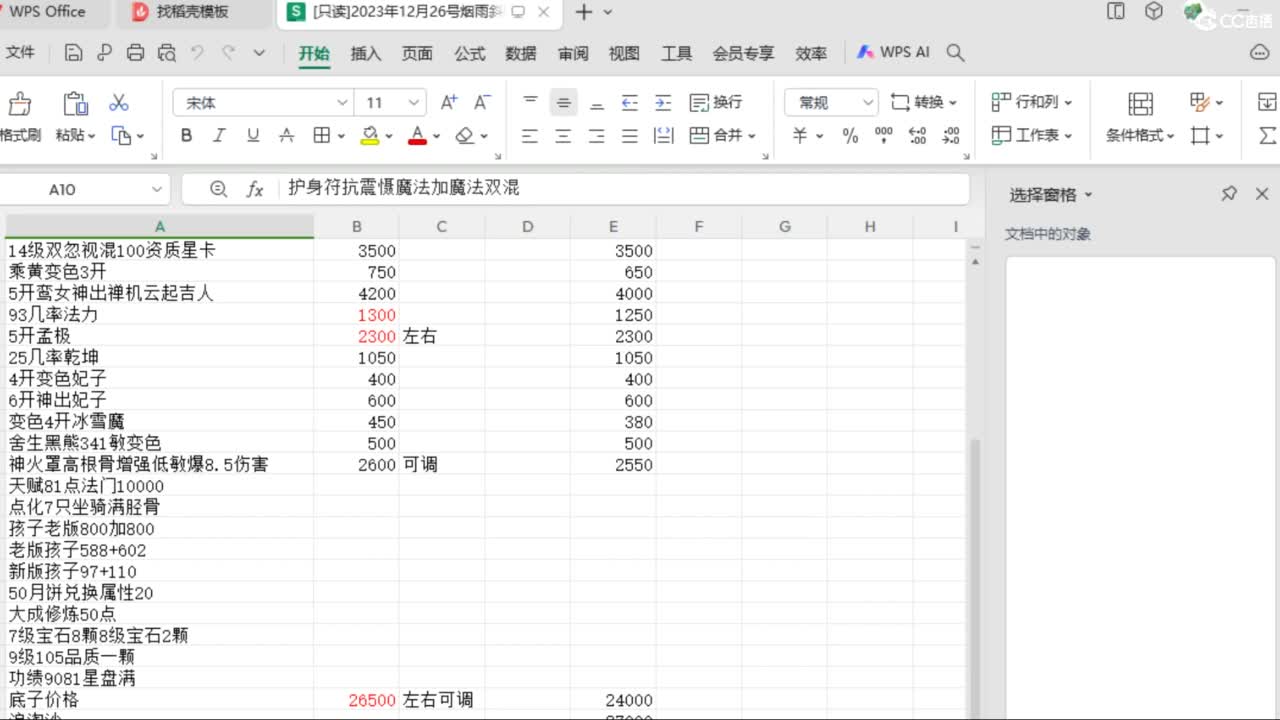Click the search magnifier next to WPS AI
Image resolution: width=1280 pixels, height=720 pixels.
(x=955, y=53)
